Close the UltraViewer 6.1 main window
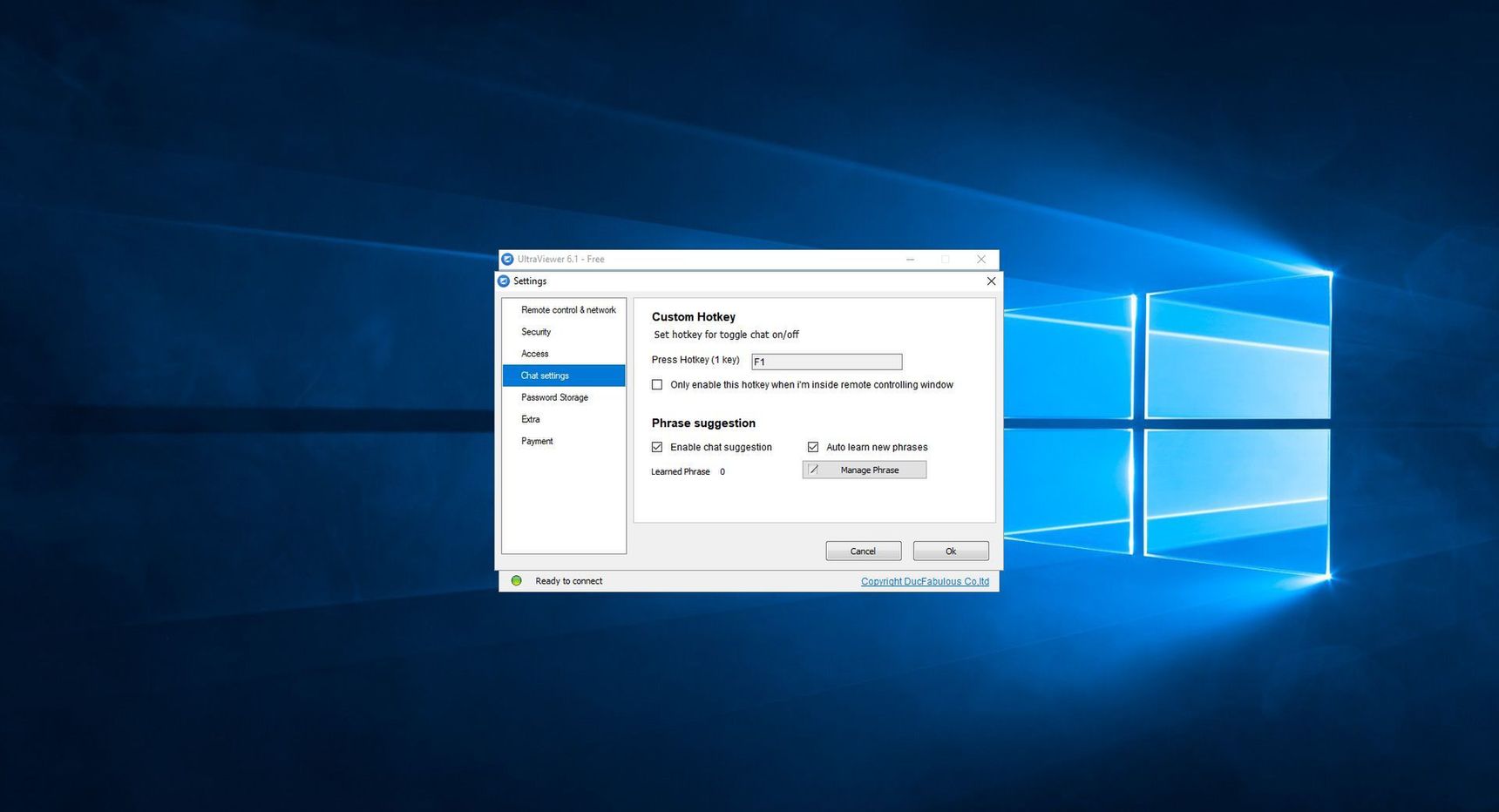Screen dimensions: 1499x812 tap(981, 259)
